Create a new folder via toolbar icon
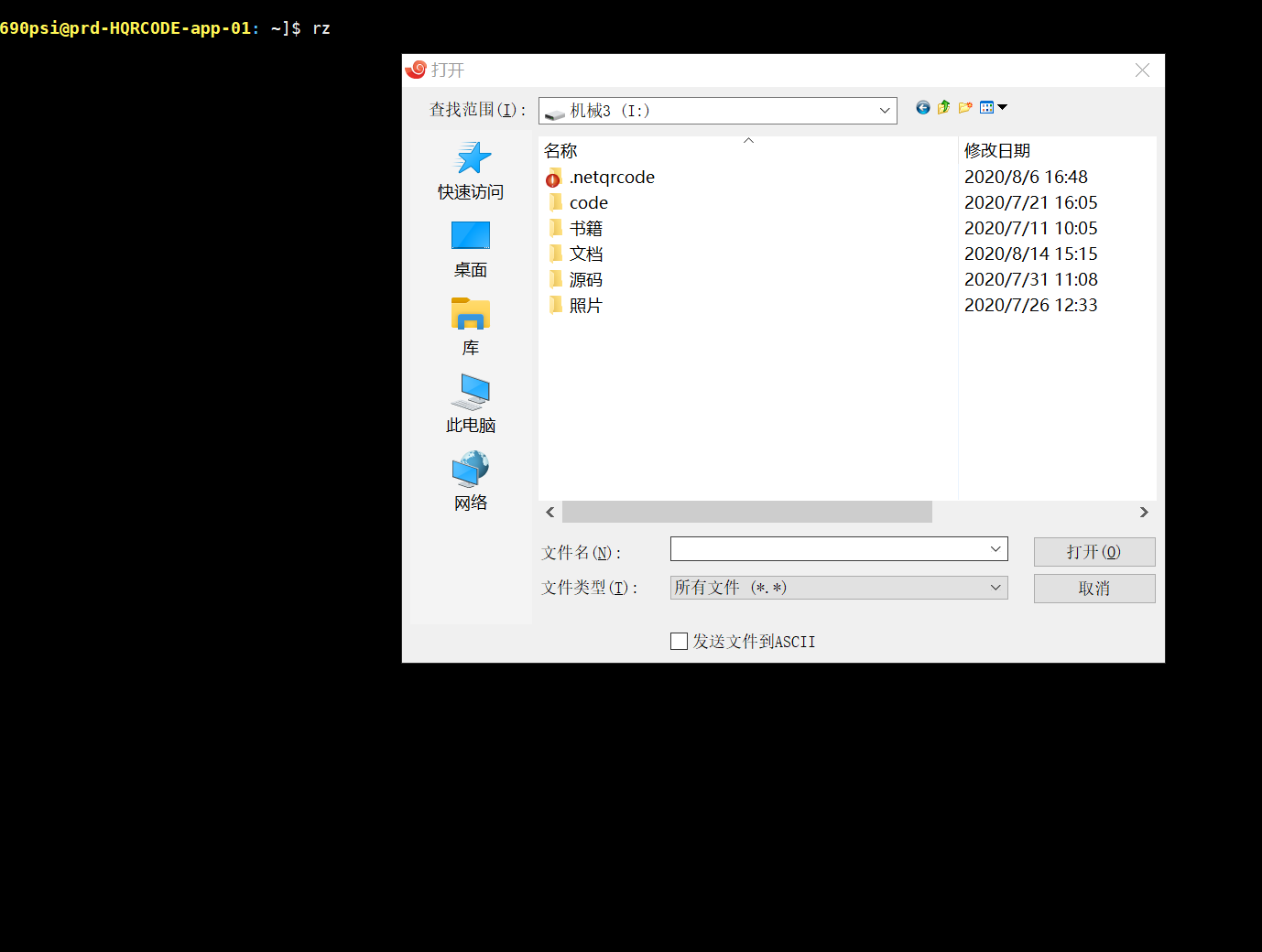The height and width of the screenshot is (952, 1262). pos(965,108)
